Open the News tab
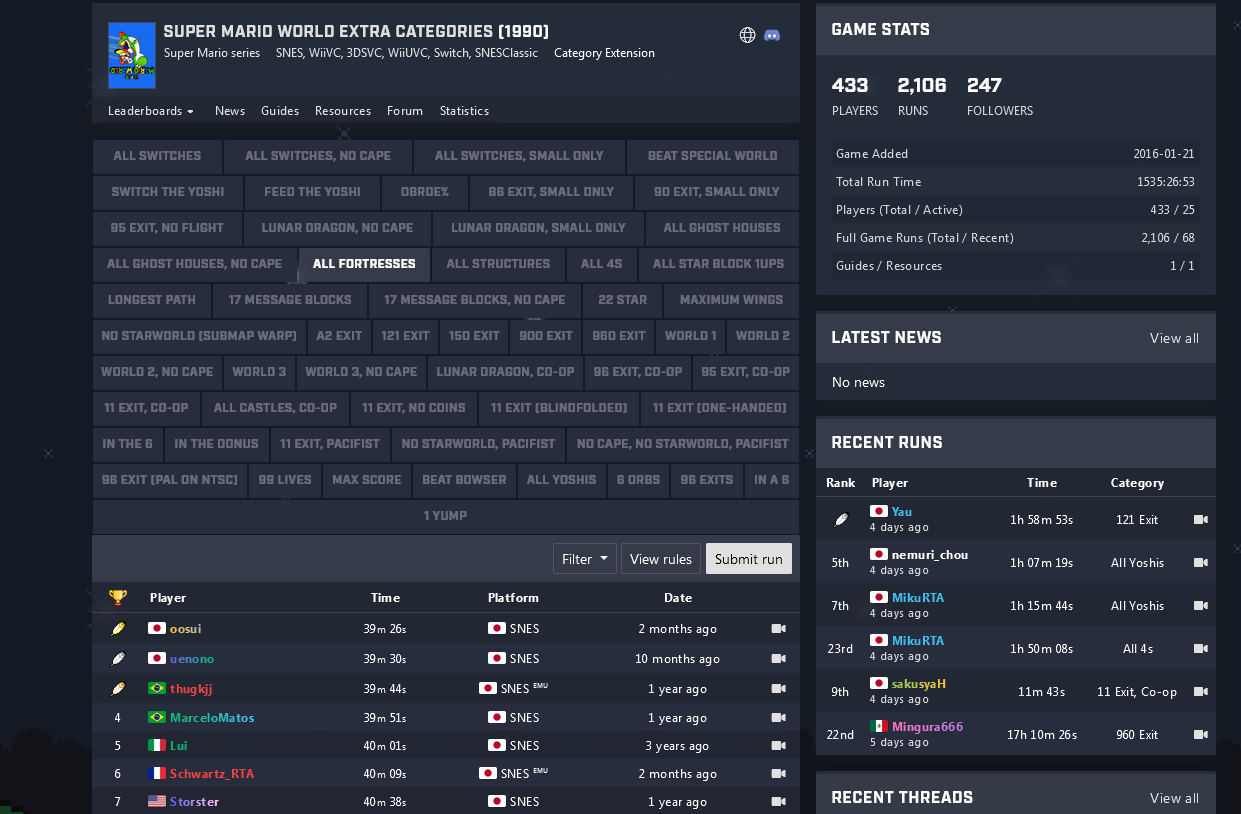1241x814 pixels. 230,111
